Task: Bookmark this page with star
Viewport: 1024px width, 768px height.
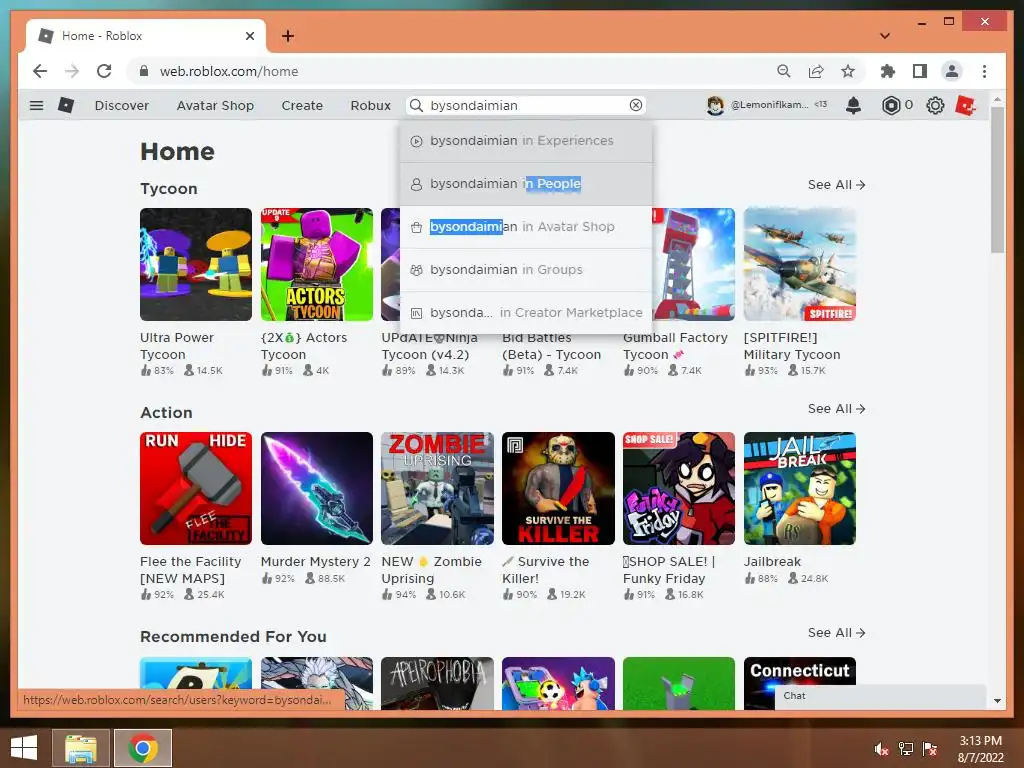Action: point(848,71)
